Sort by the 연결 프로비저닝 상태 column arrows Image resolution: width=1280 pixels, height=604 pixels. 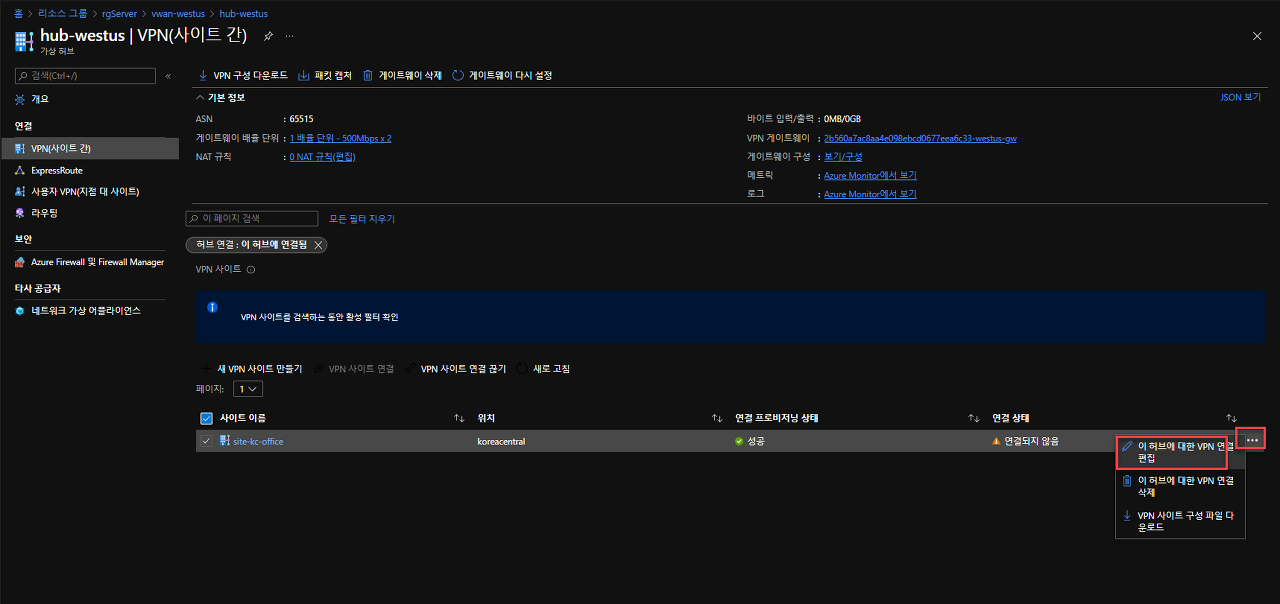(x=974, y=418)
